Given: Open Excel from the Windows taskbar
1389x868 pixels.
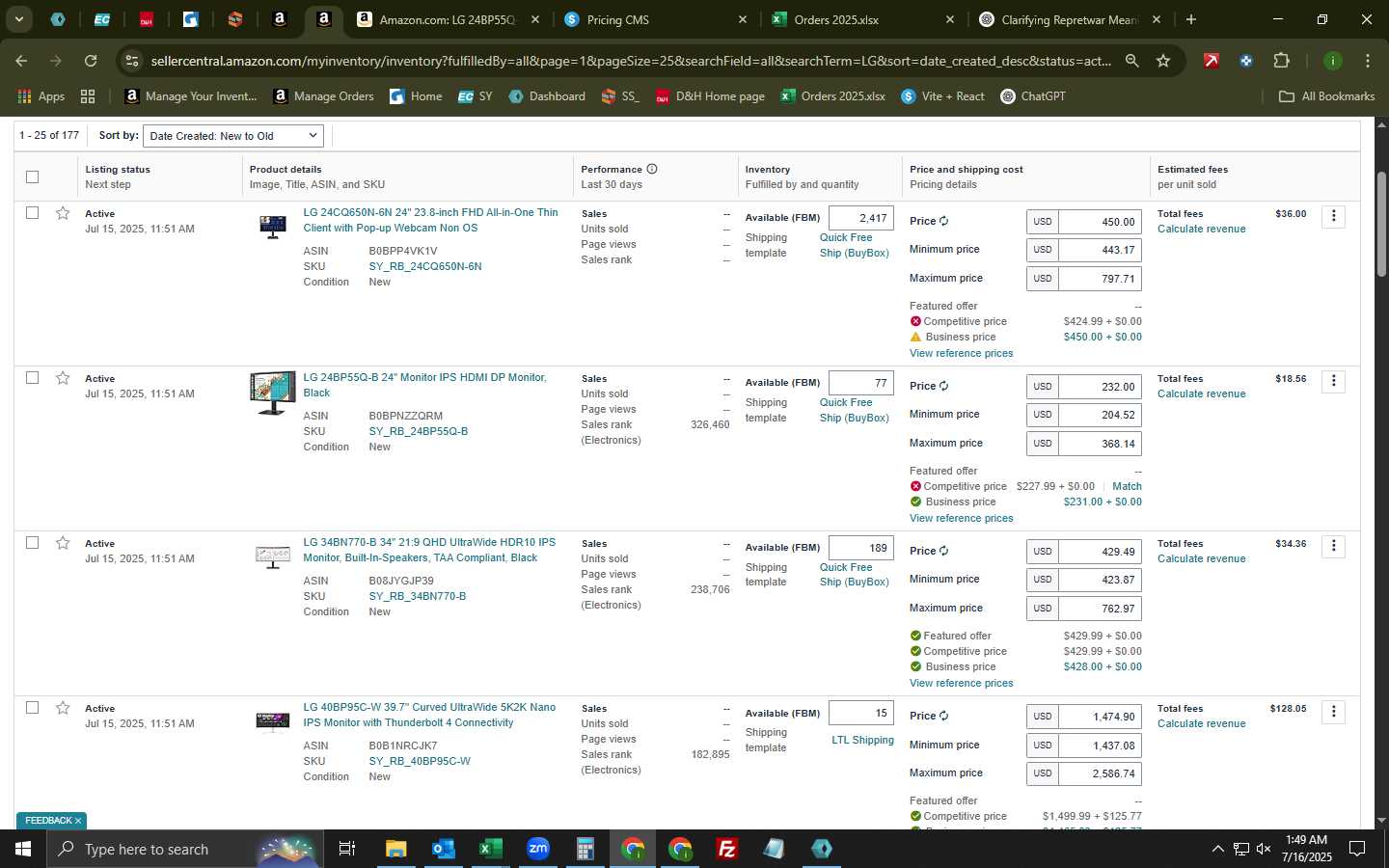Looking at the screenshot, I should [490, 849].
